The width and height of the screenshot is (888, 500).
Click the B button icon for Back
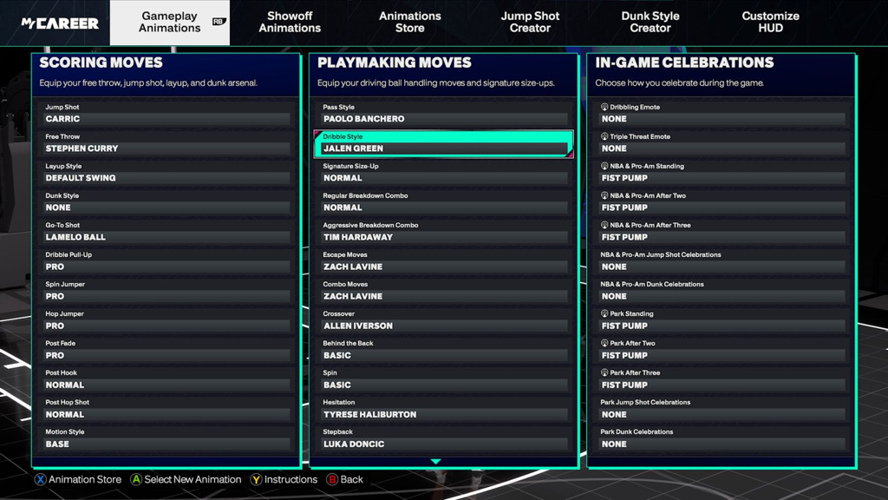pos(332,479)
